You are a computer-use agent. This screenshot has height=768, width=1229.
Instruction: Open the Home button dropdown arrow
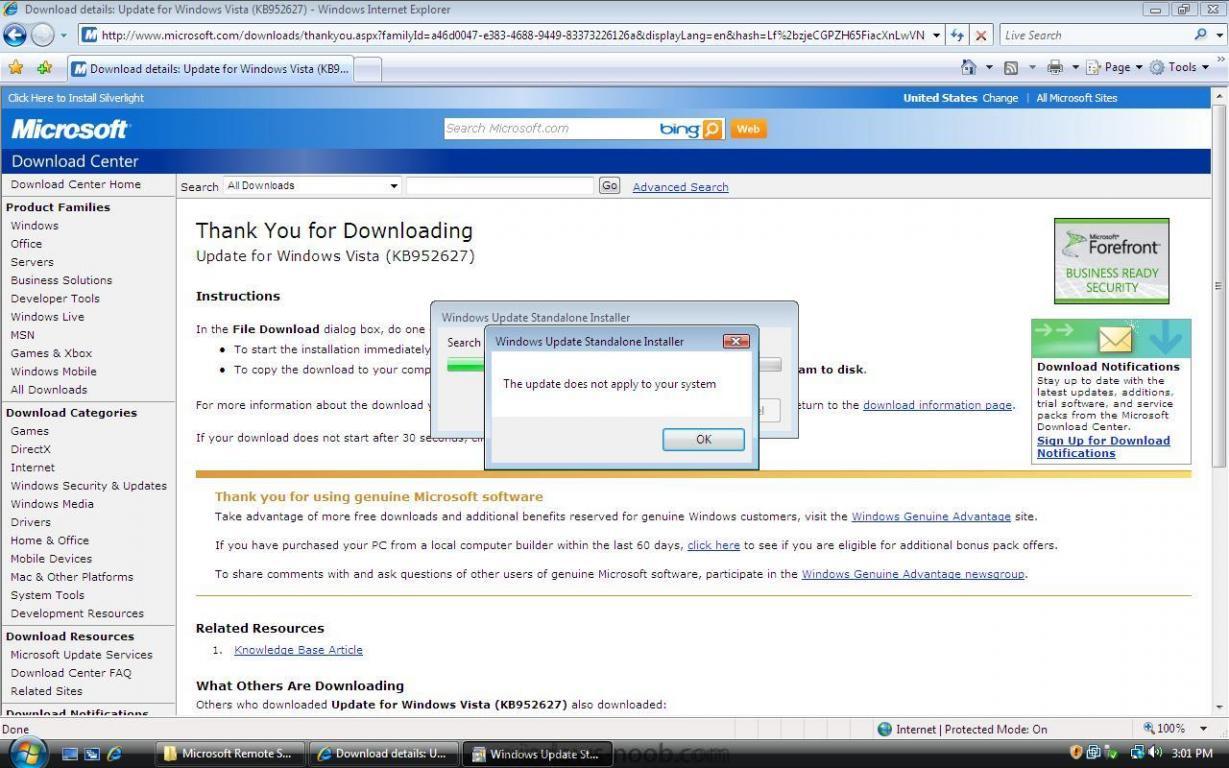pos(989,68)
